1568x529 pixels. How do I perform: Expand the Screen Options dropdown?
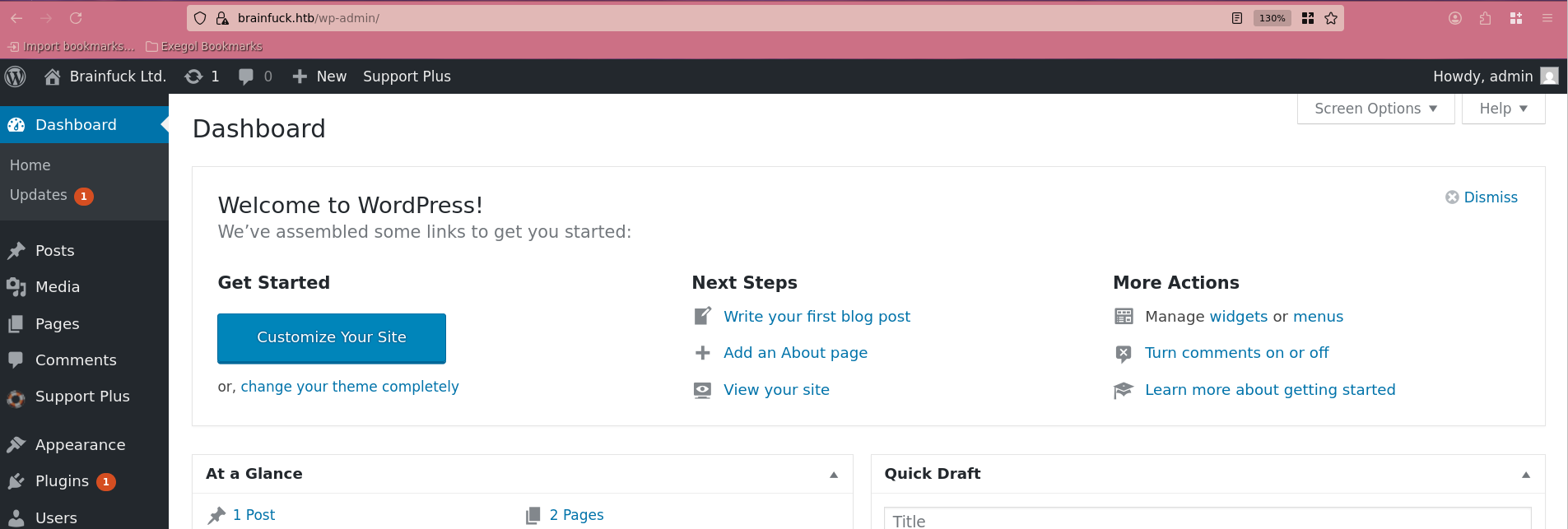click(1375, 109)
